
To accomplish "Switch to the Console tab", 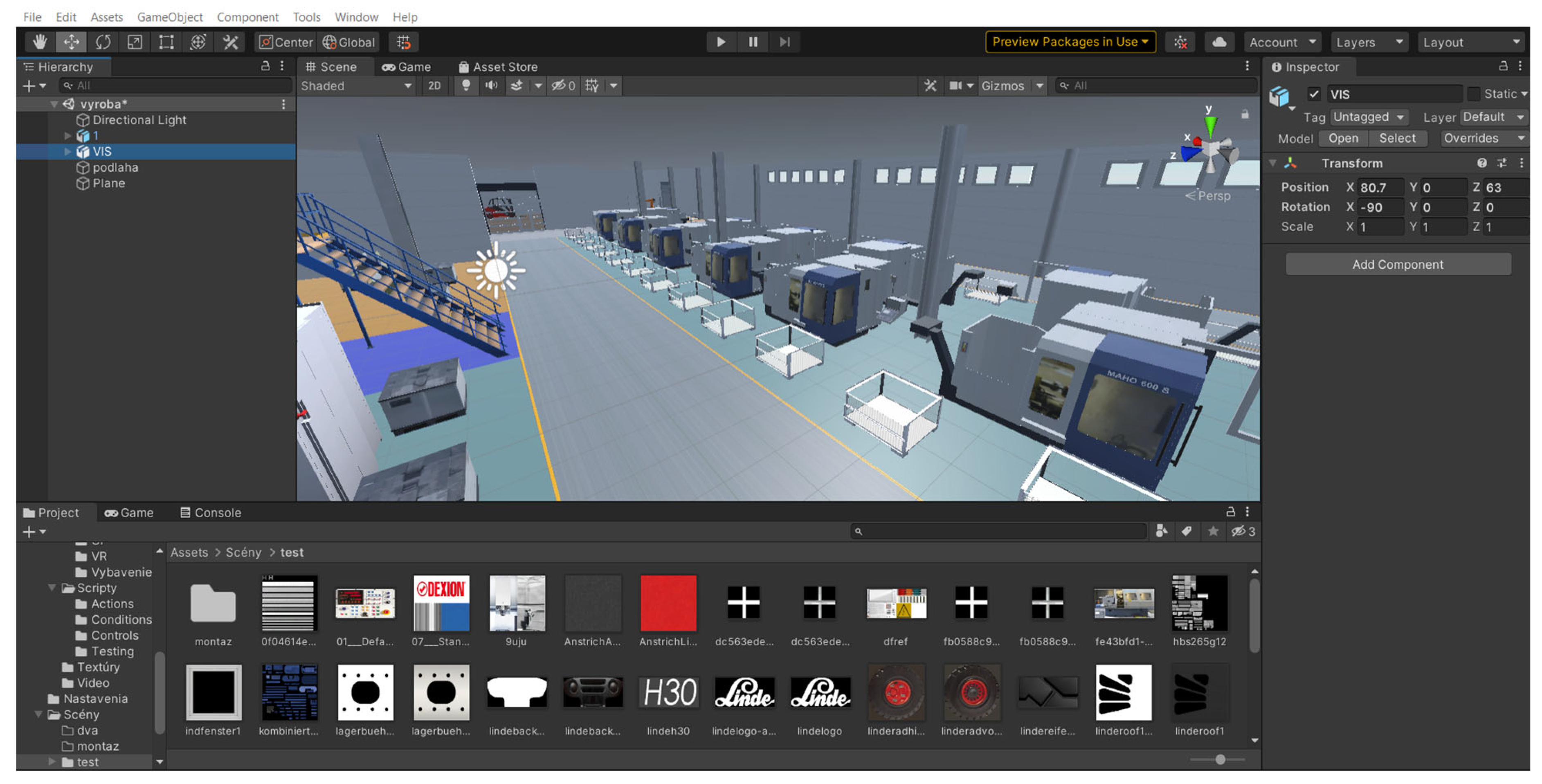I will click(211, 512).
